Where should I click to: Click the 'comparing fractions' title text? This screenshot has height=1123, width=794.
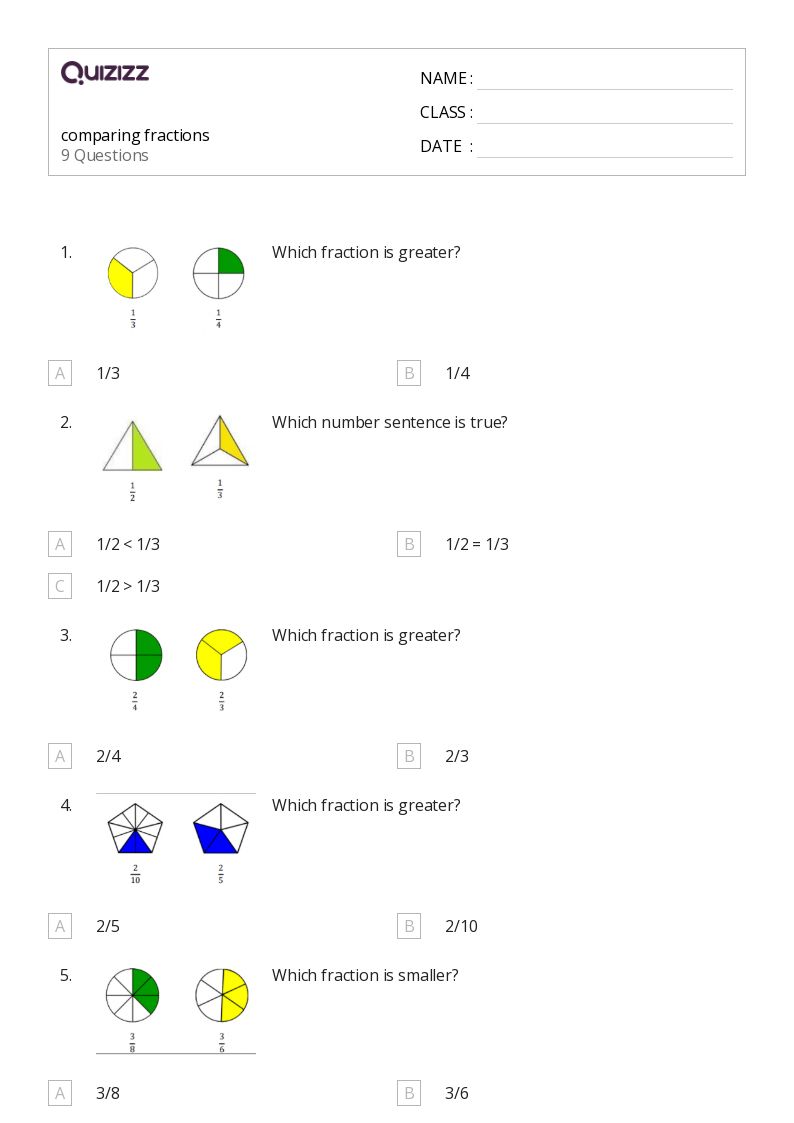pyautogui.click(x=135, y=135)
